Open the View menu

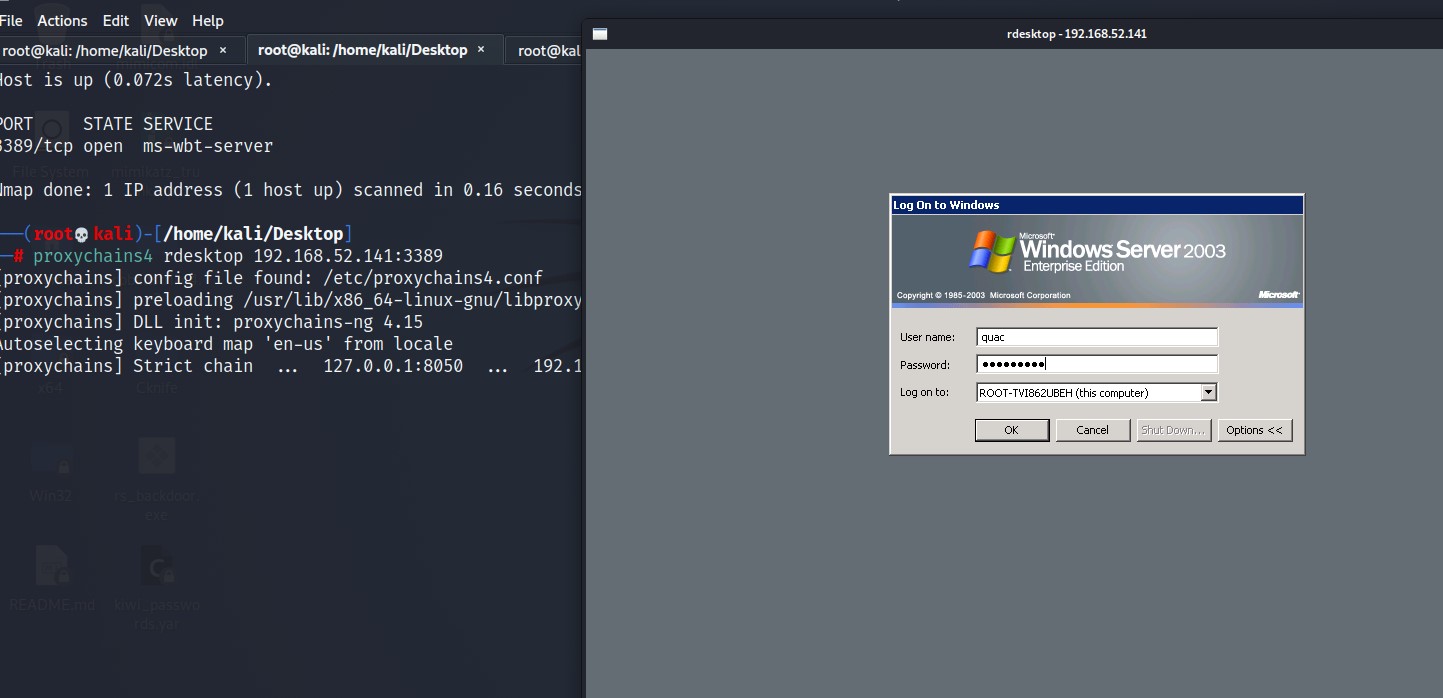coord(160,20)
